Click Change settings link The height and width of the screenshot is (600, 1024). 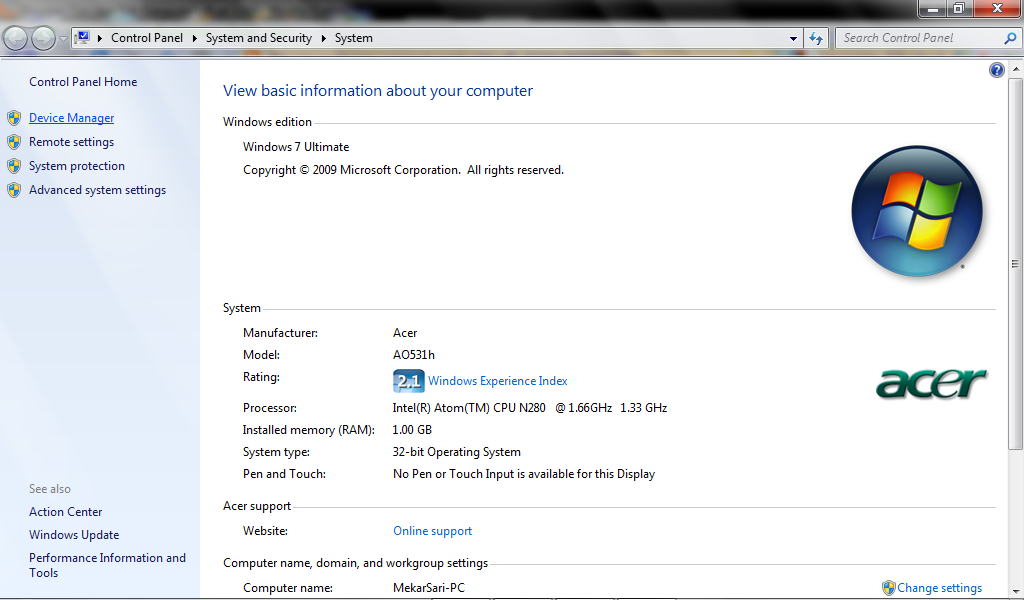pos(939,588)
